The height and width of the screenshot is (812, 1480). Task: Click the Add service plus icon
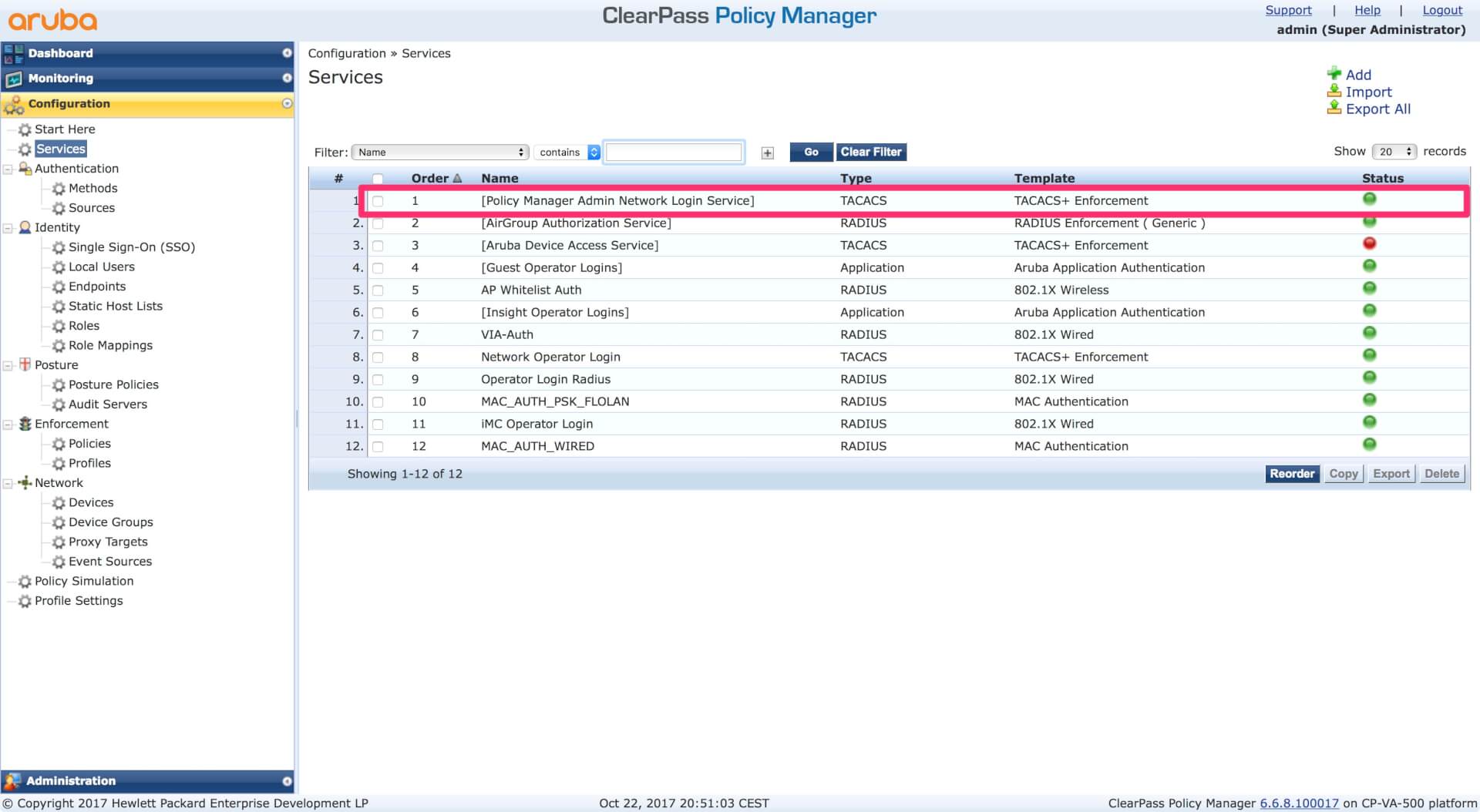point(1334,74)
